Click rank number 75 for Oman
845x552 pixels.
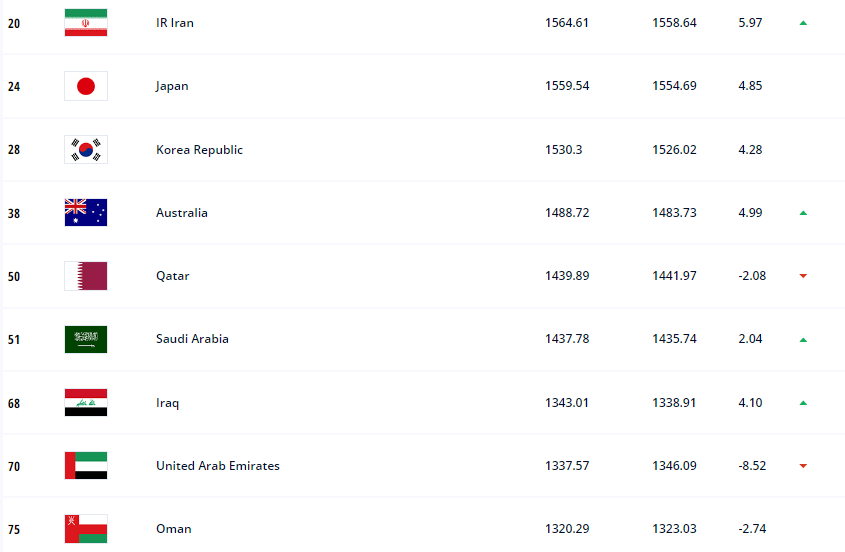pos(14,529)
